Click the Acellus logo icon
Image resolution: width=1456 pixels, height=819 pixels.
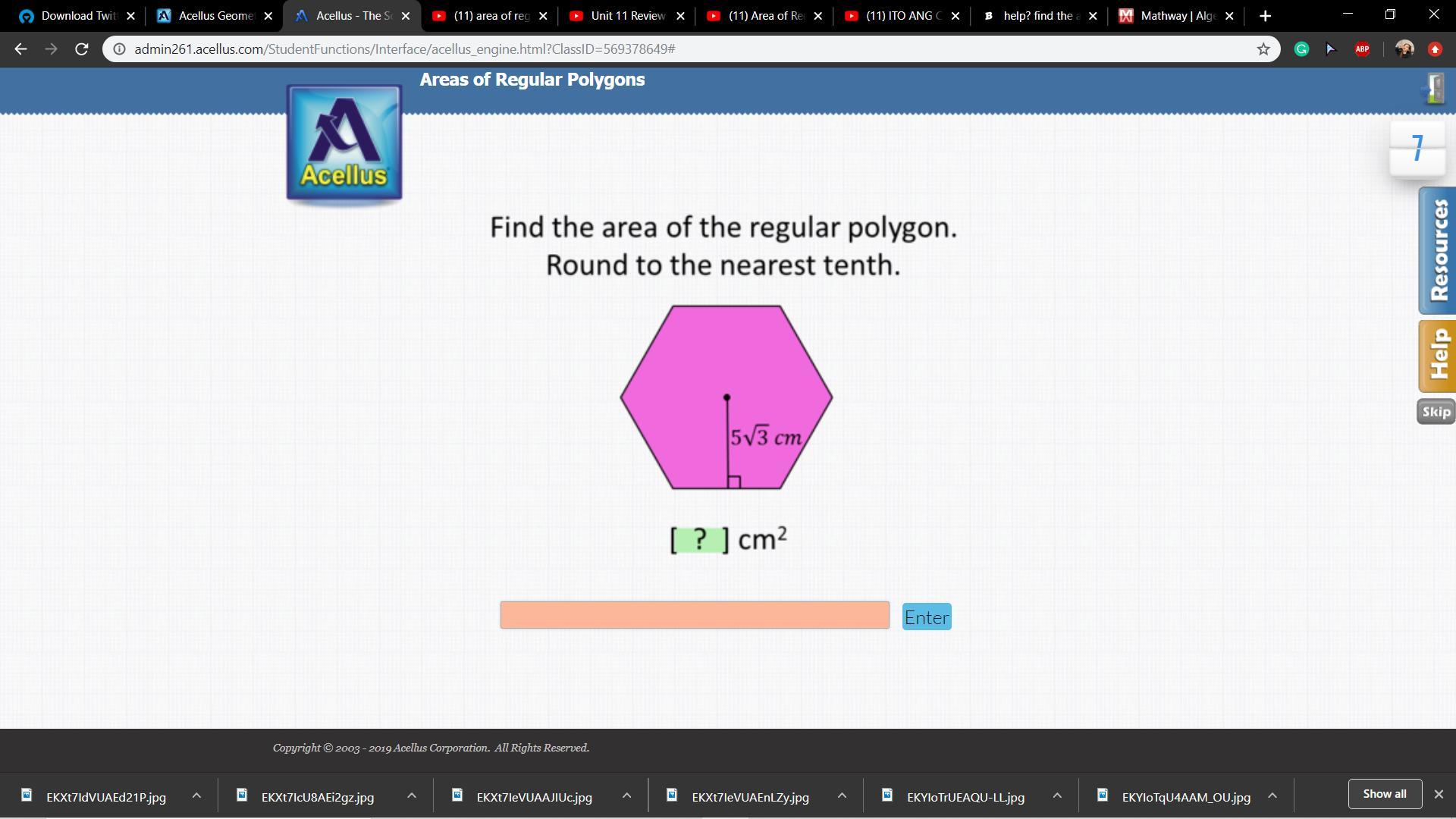[344, 143]
